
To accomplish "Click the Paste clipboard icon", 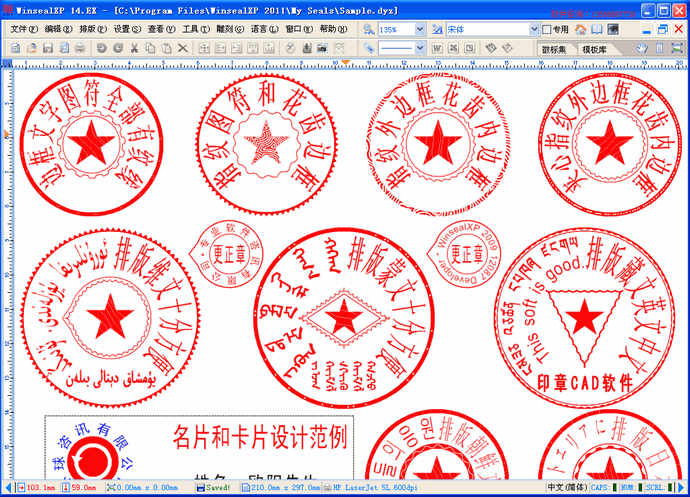I will (x=167, y=48).
